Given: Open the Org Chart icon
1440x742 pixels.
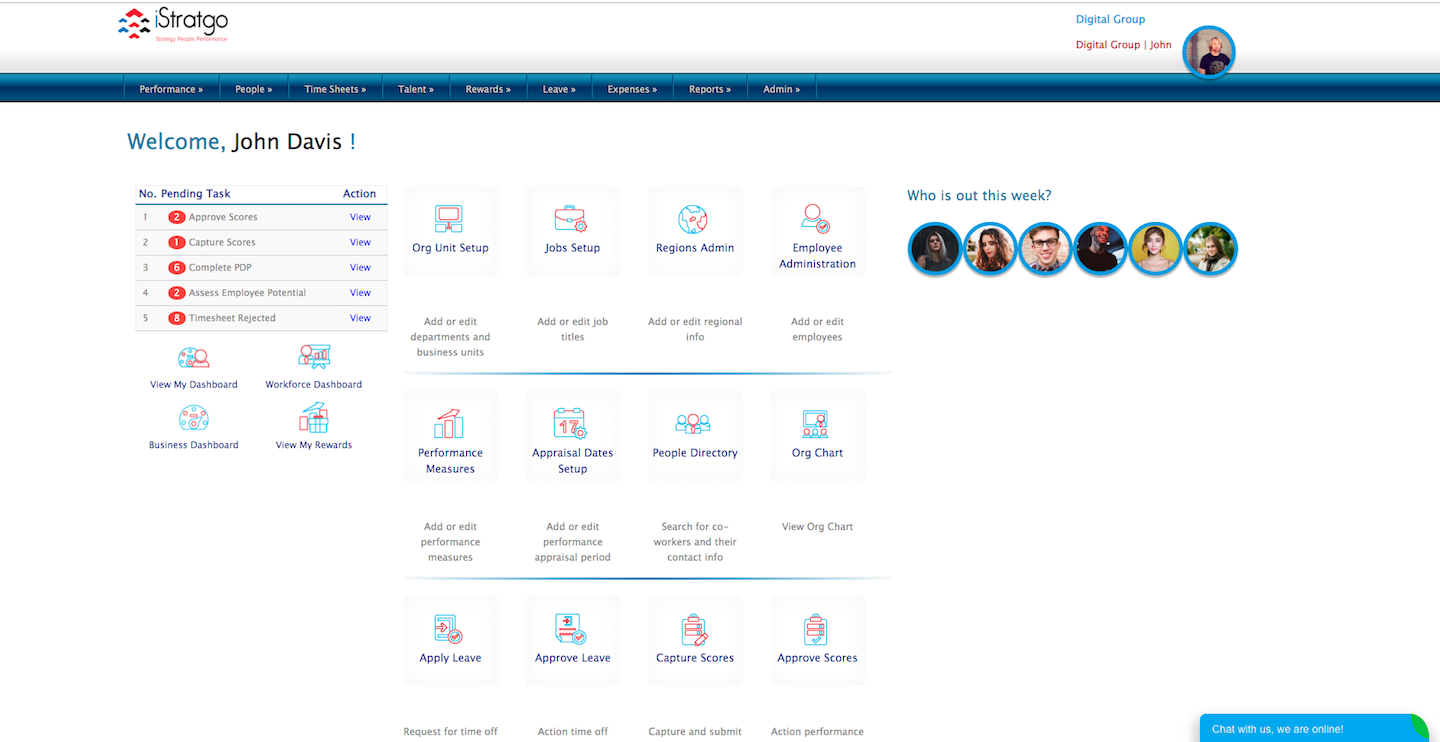Looking at the screenshot, I should coord(817,423).
